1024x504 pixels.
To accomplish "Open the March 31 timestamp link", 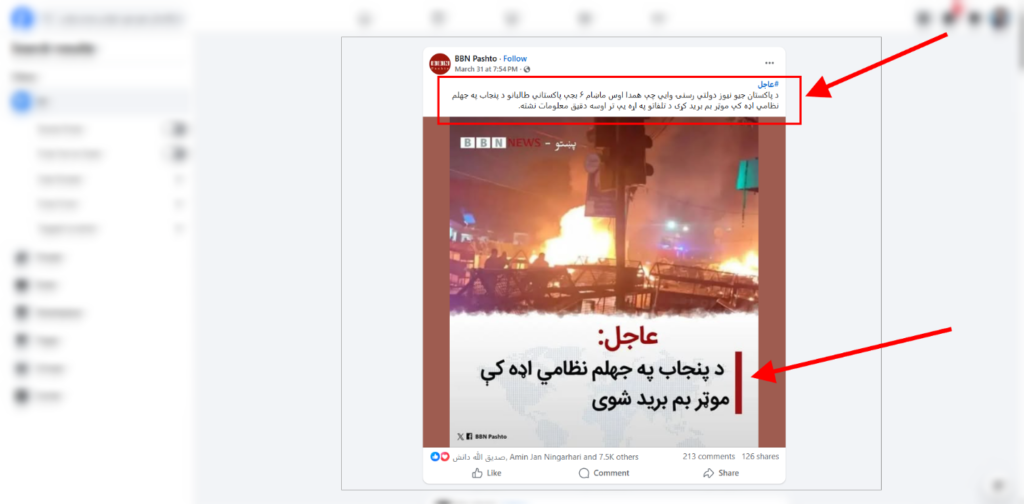I will (486, 69).
